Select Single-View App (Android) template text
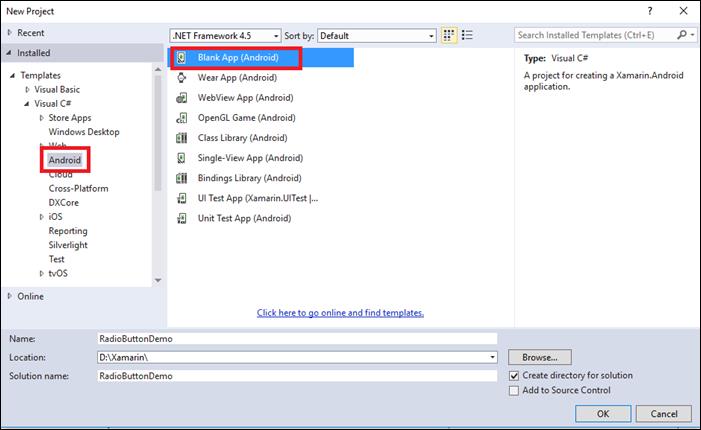The width and height of the screenshot is (701, 430). click(x=250, y=158)
